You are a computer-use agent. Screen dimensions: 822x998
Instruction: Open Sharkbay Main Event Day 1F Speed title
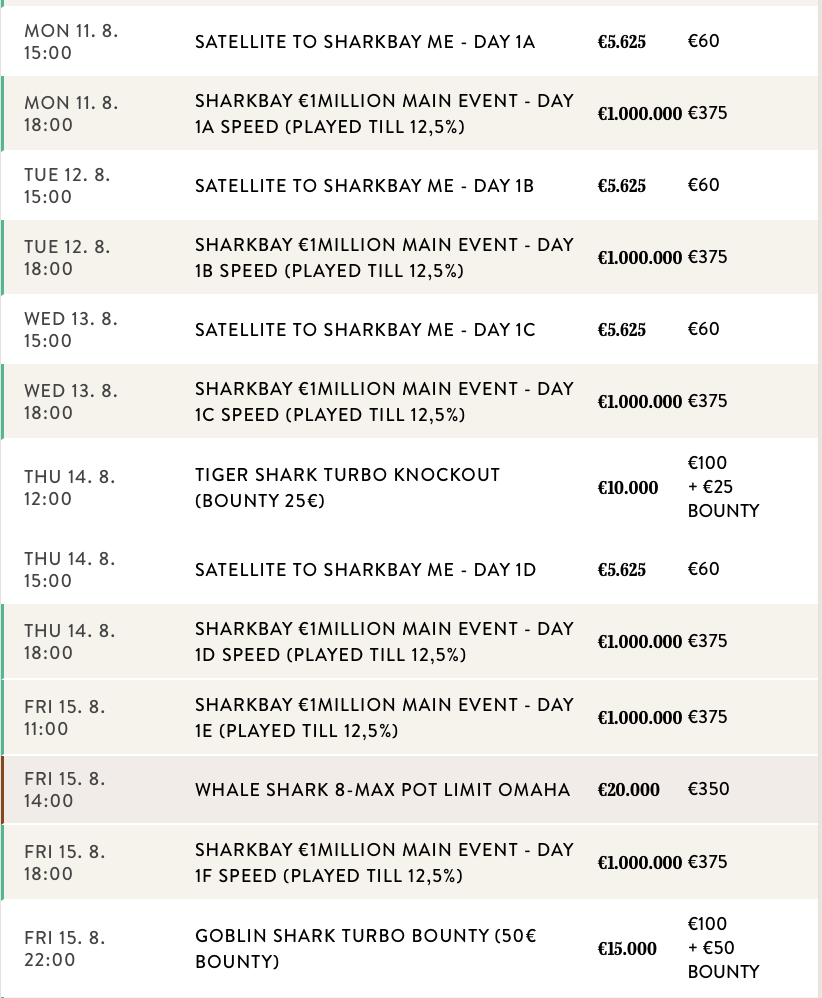coord(384,862)
